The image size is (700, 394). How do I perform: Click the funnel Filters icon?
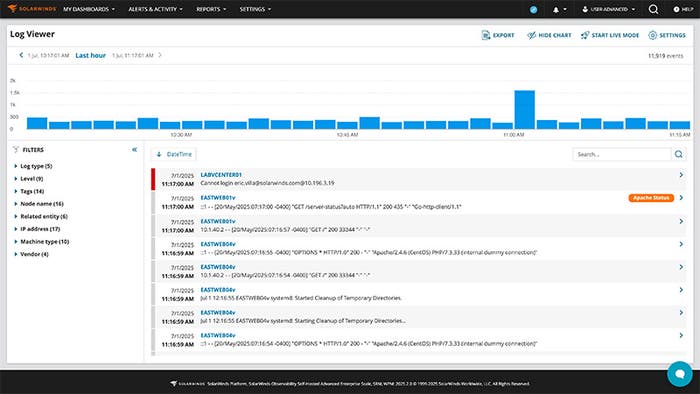(x=16, y=149)
